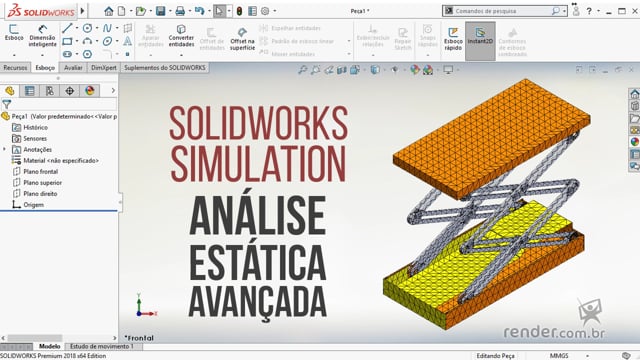Open Esboço rápido tool
The image size is (640, 360).
click(x=453, y=39)
